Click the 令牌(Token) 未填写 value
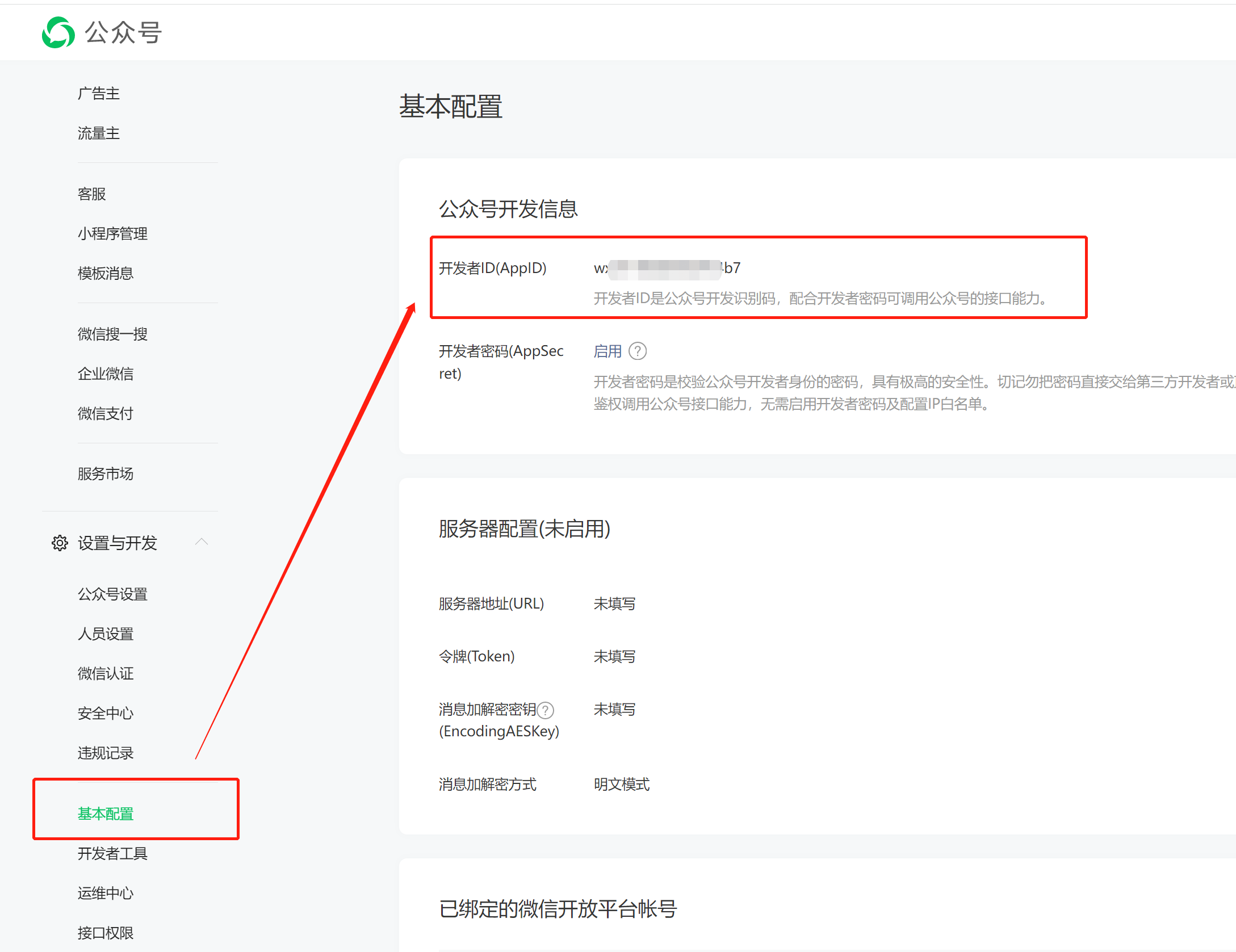This screenshot has height=952, width=1236. click(615, 657)
